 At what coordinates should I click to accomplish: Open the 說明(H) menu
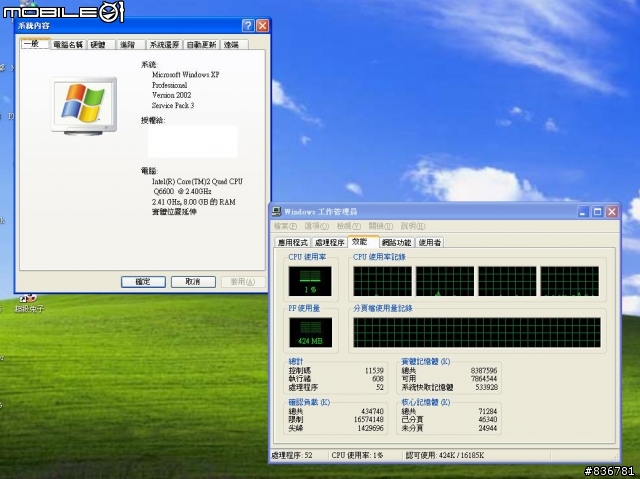point(413,226)
